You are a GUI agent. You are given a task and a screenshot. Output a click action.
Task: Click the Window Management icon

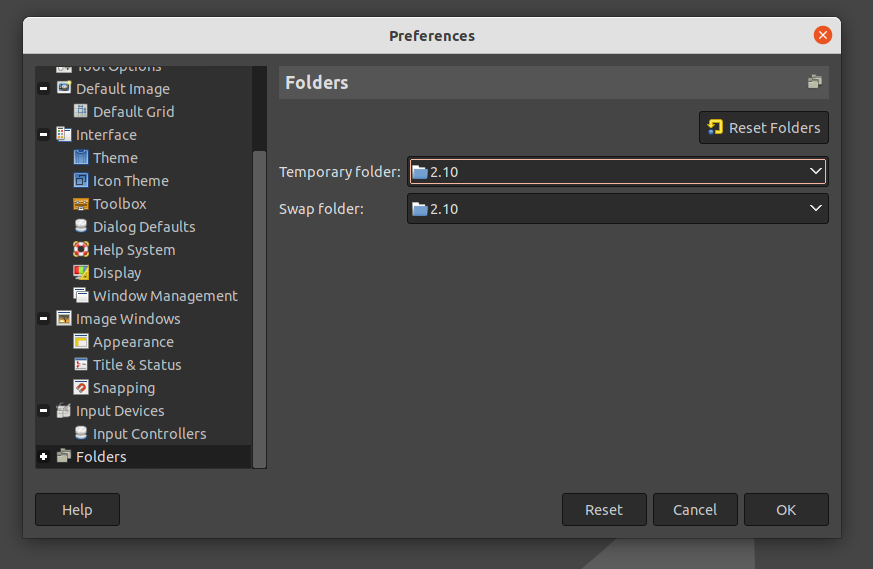click(81, 296)
